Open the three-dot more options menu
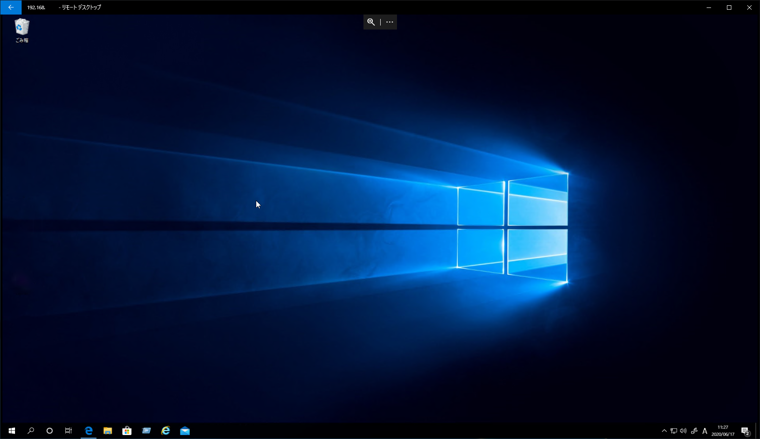760x439 pixels. (390, 22)
